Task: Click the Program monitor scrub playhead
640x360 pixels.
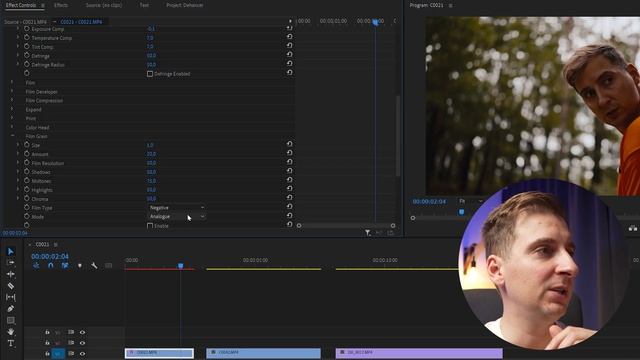Action: (462, 212)
